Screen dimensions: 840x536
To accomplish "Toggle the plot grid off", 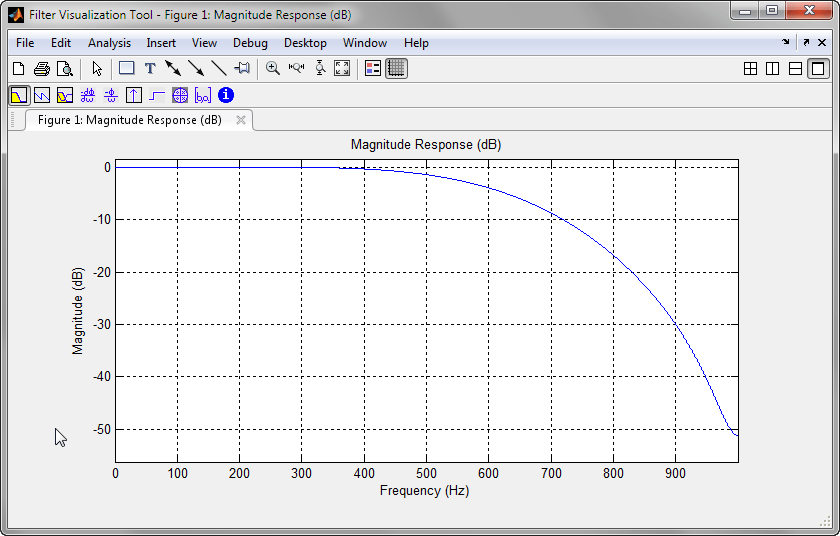I will [396, 69].
